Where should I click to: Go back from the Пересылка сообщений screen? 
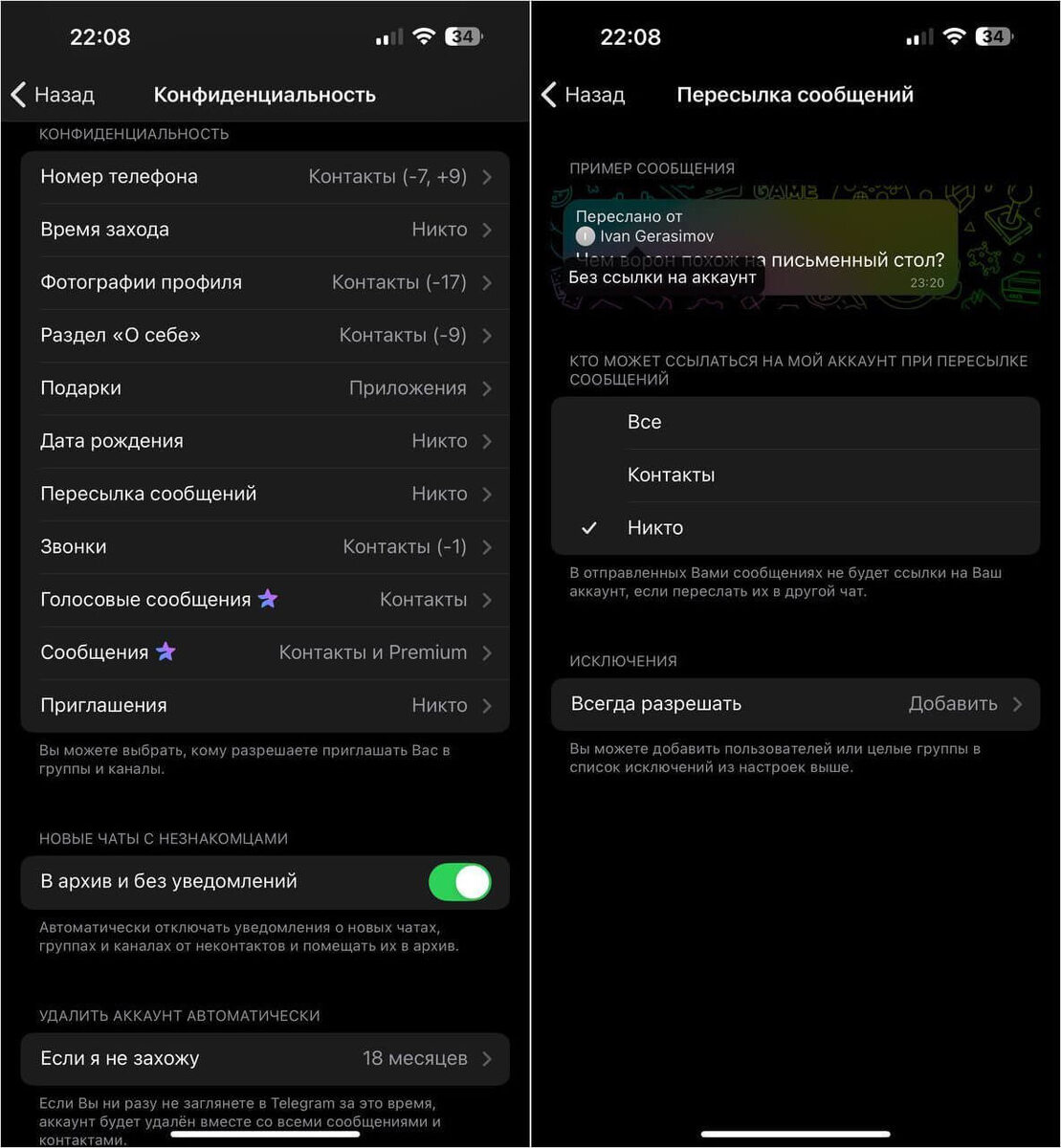click(583, 95)
